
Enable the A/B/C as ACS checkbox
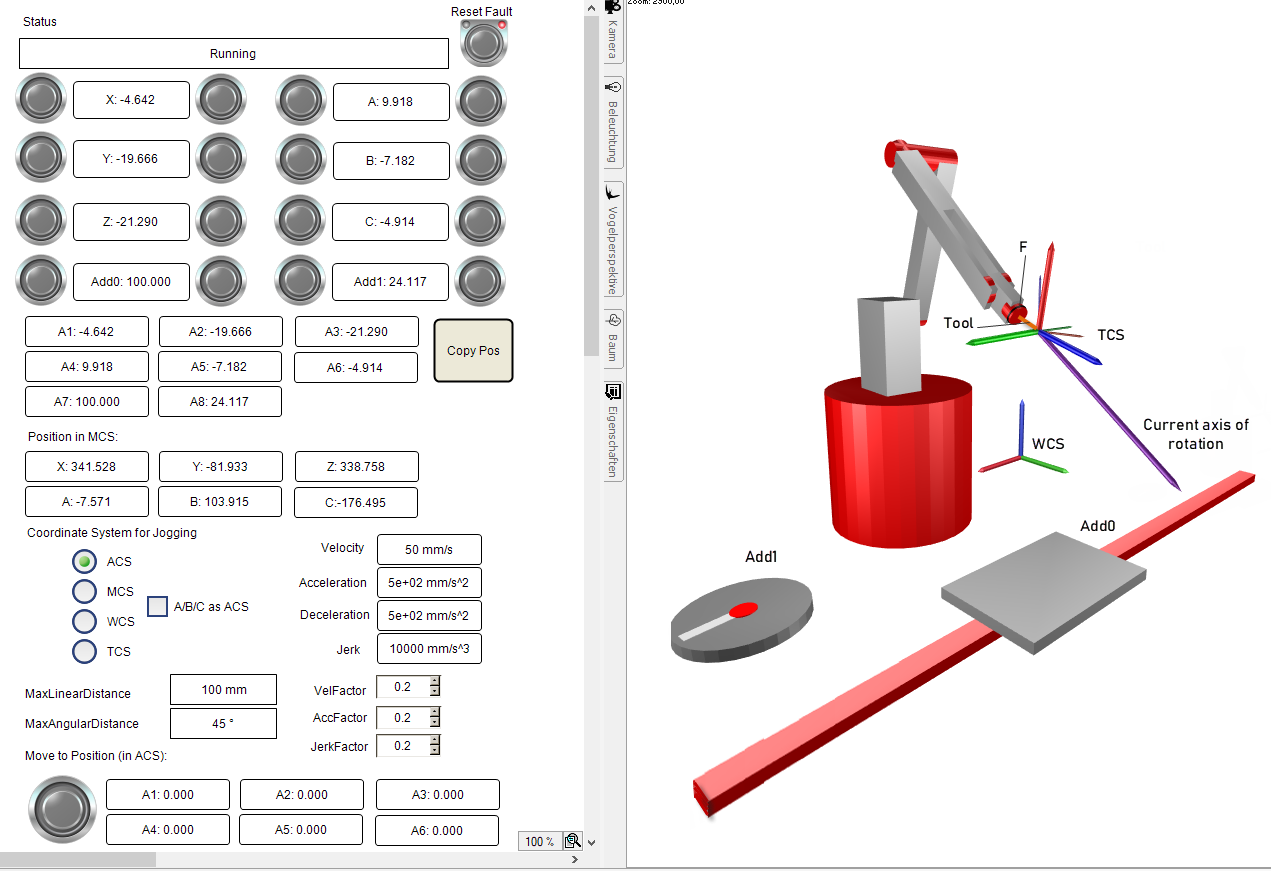tap(157, 606)
